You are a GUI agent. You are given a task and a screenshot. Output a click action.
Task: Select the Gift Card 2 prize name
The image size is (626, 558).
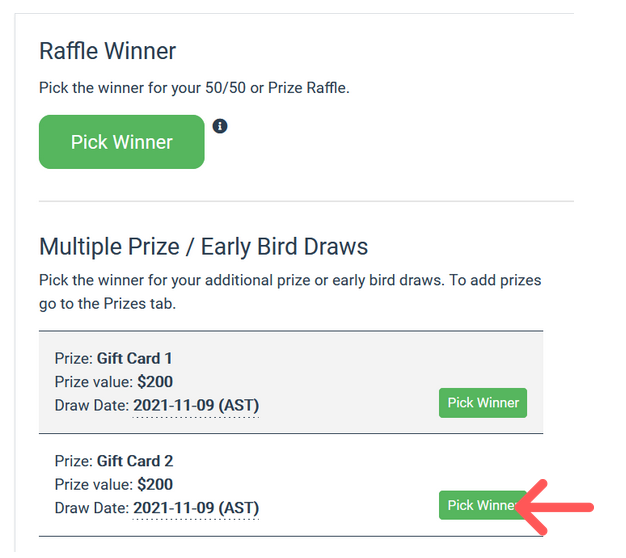135,461
